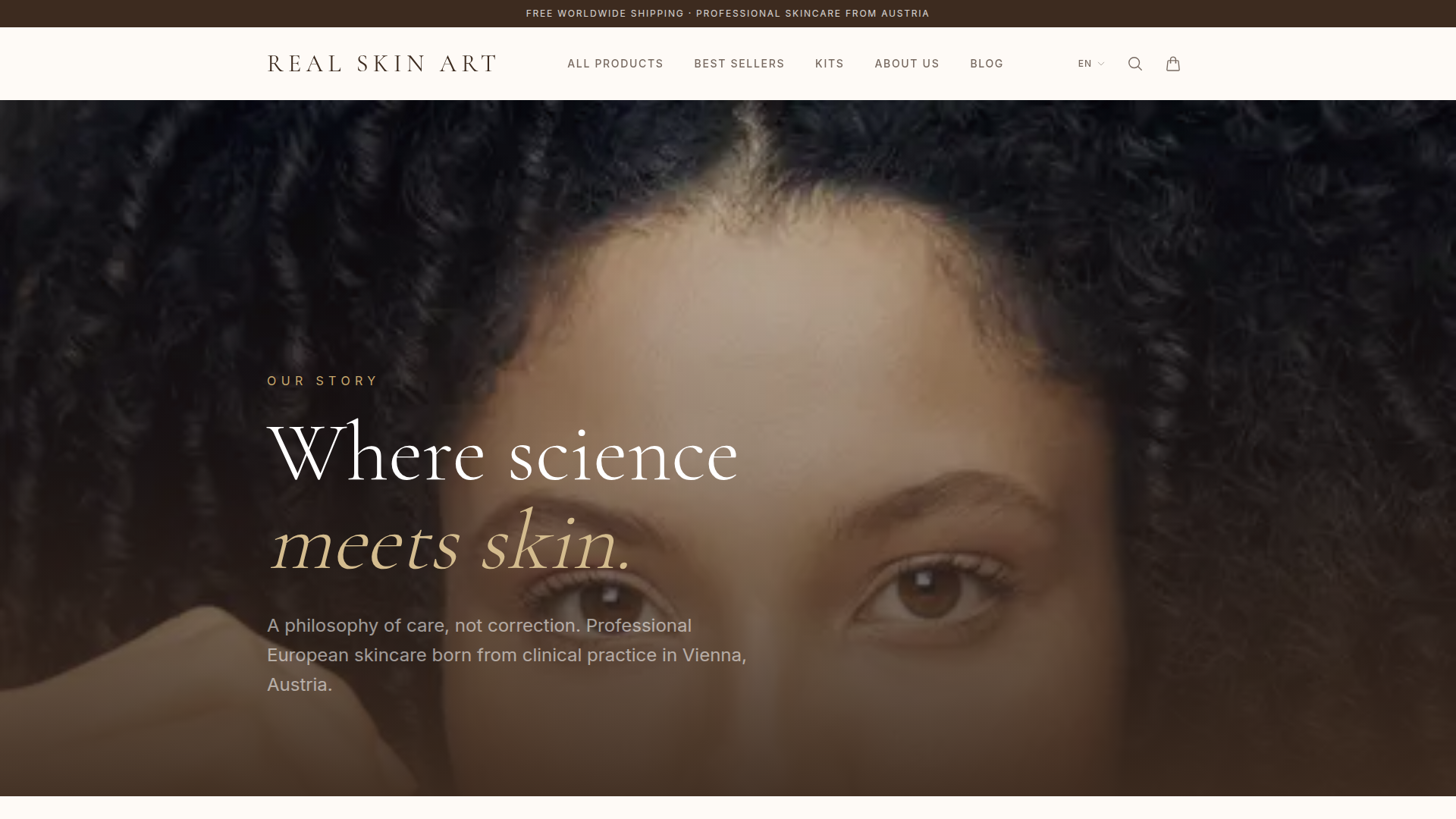Select the Kits navigation link
Image resolution: width=1456 pixels, height=819 pixels.
point(829,64)
